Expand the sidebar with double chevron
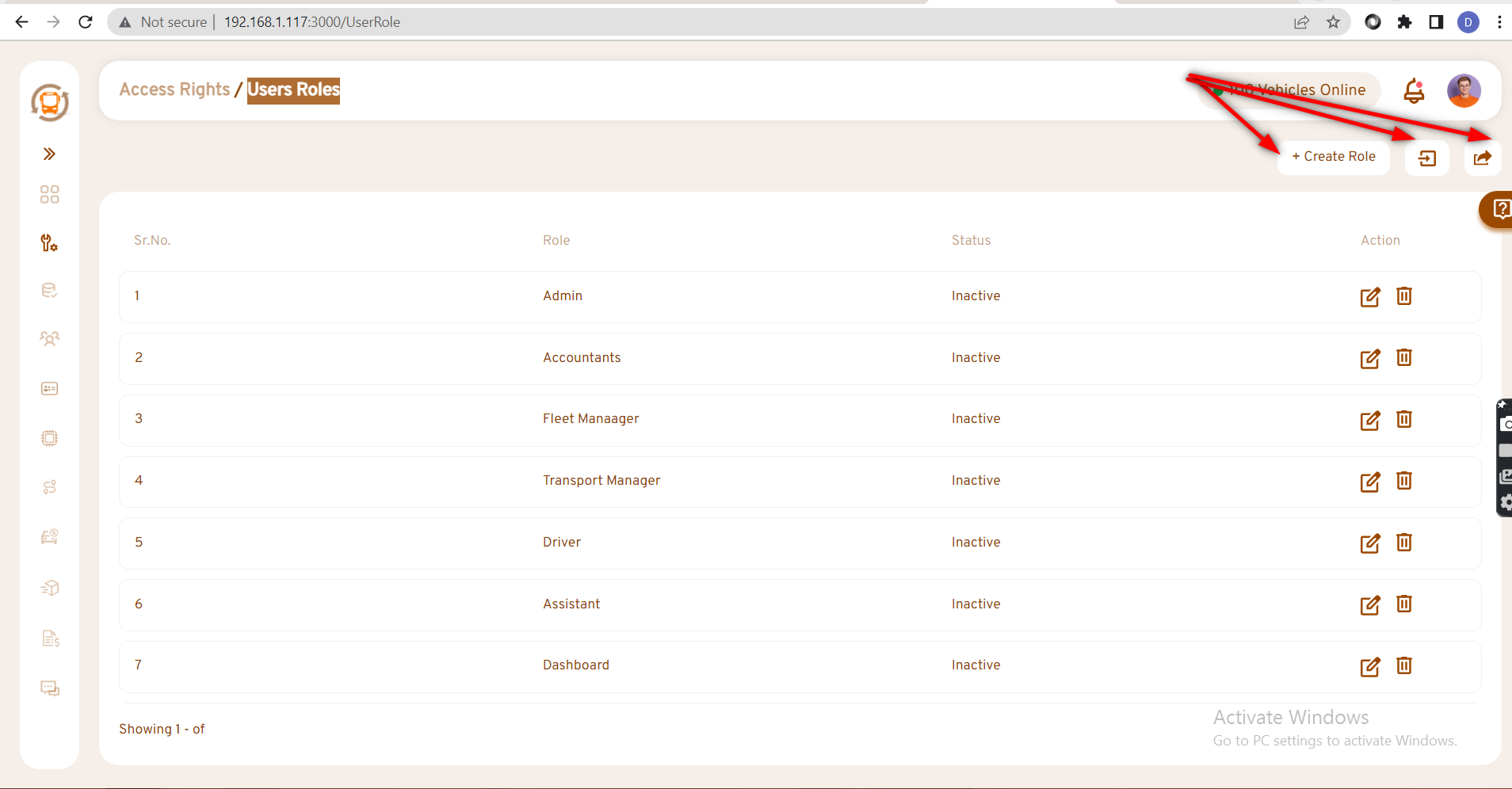The height and width of the screenshot is (789, 1512). 49,154
